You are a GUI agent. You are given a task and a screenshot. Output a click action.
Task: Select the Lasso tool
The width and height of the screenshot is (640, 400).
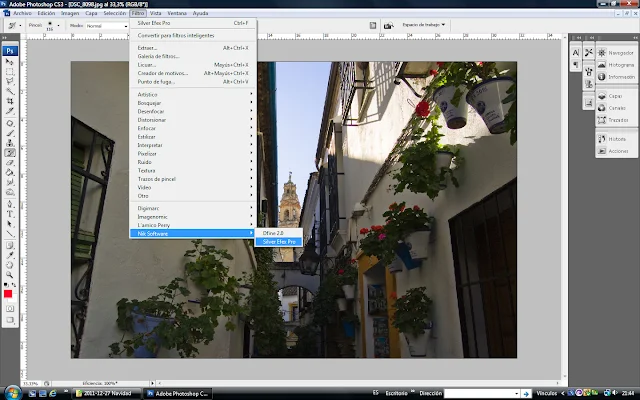click(10, 82)
